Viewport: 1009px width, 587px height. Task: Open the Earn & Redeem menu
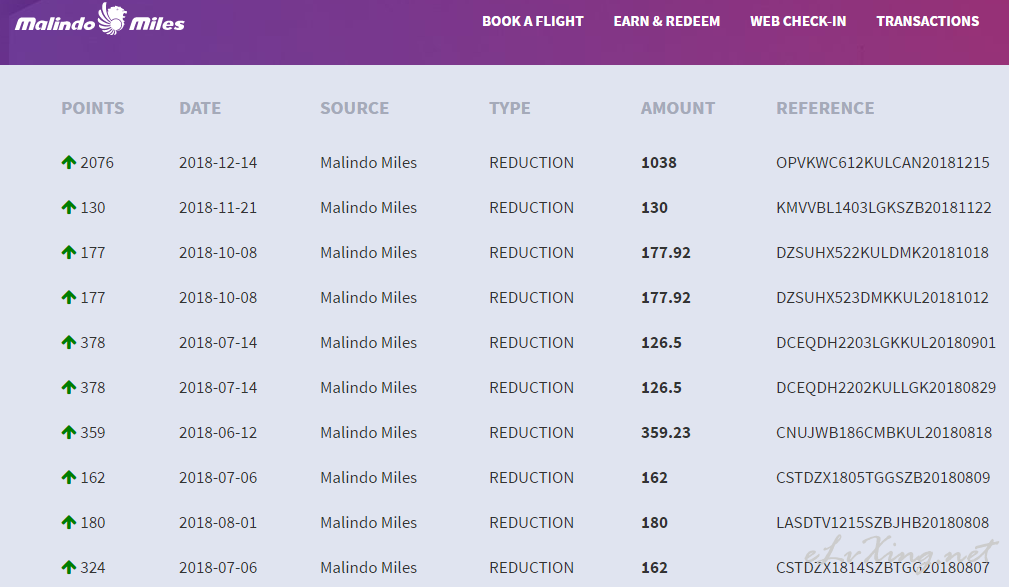pyautogui.click(x=666, y=21)
